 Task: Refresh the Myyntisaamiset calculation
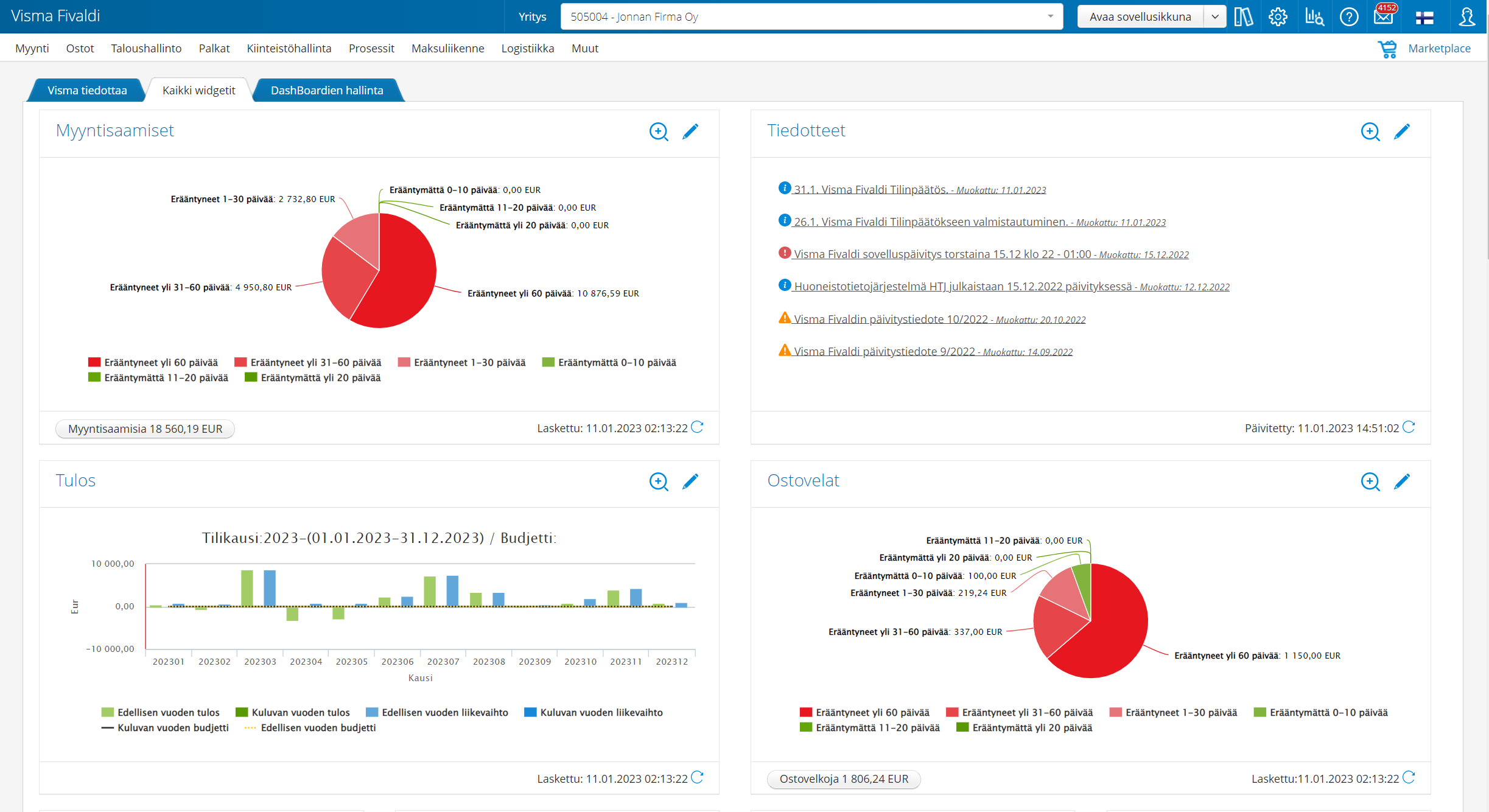click(x=698, y=427)
